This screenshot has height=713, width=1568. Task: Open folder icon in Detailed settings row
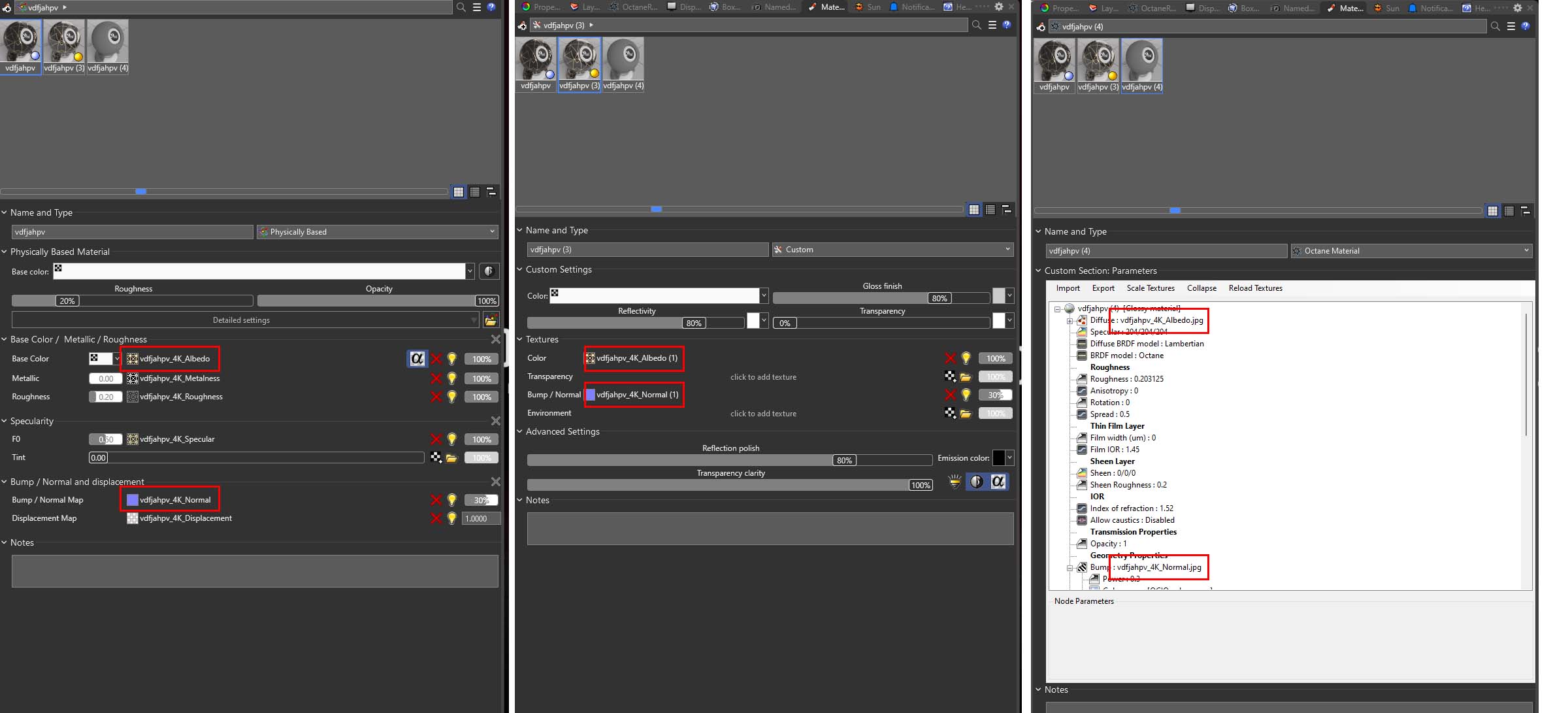491,320
